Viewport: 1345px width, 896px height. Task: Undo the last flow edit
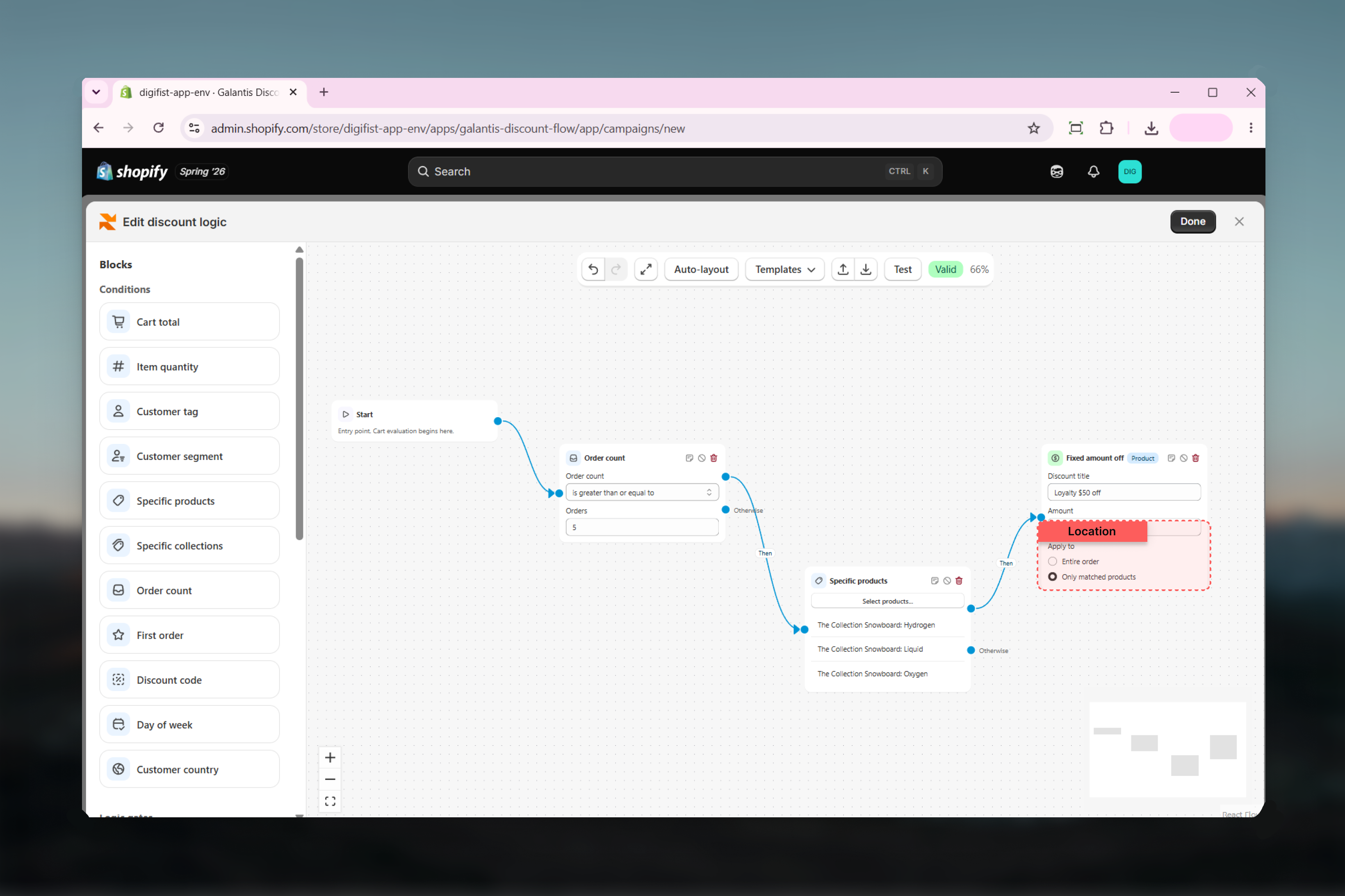pyautogui.click(x=593, y=269)
